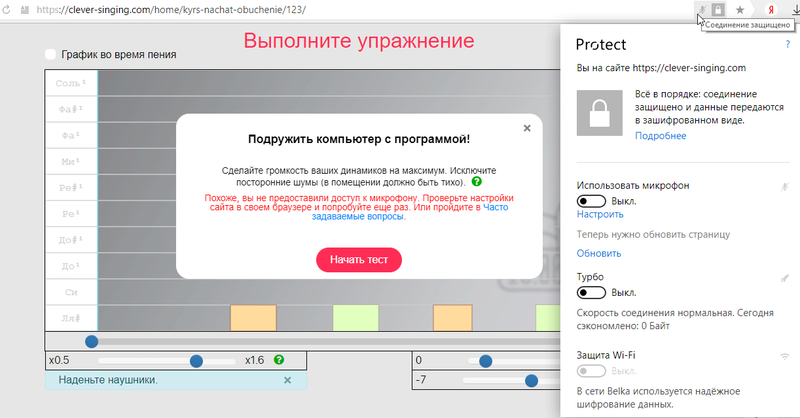The image size is (800, 418).
Task: Click green help icon next to x1.6
Action: 279,360
